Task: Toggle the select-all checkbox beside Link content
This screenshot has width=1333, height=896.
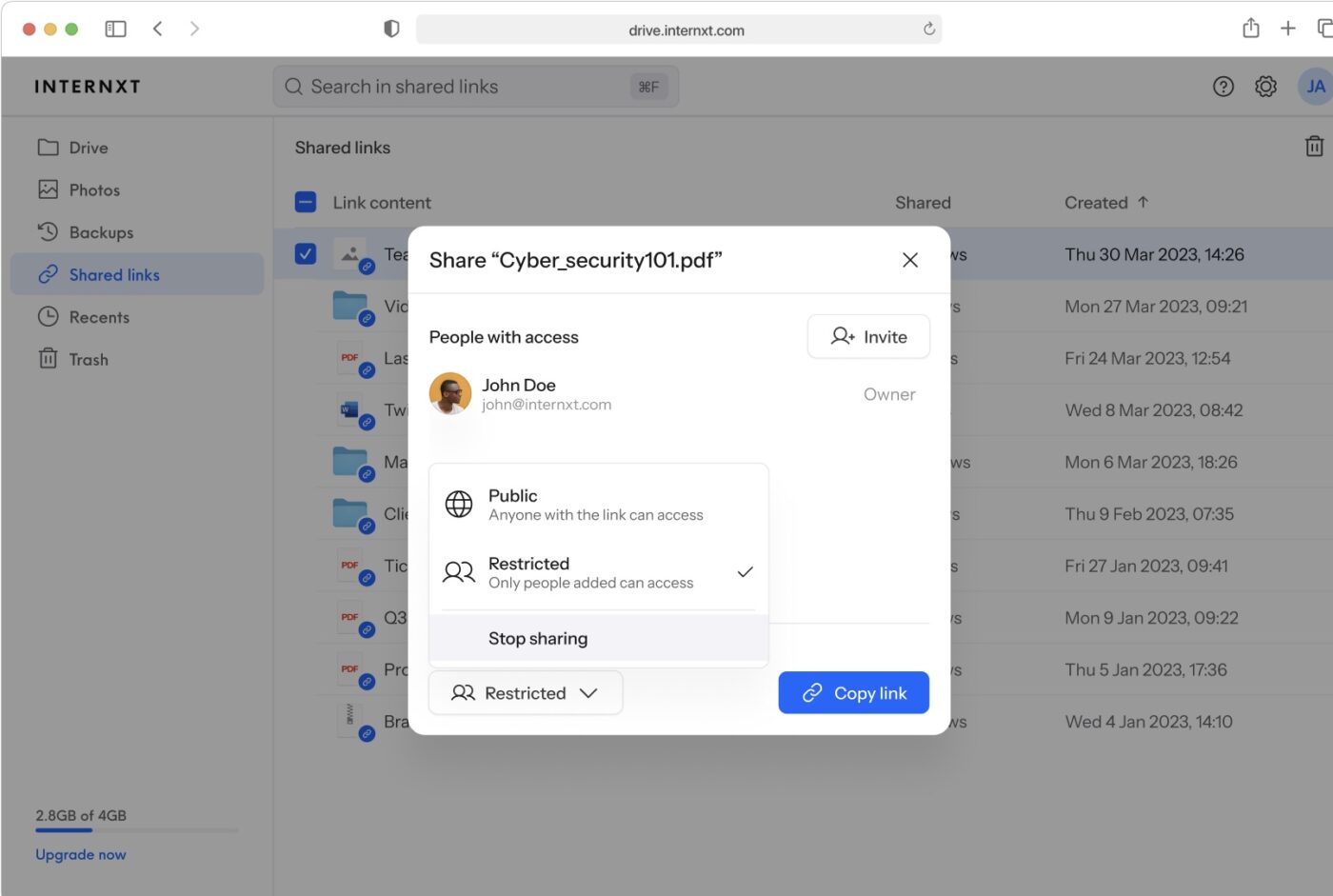Action: pos(306,202)
